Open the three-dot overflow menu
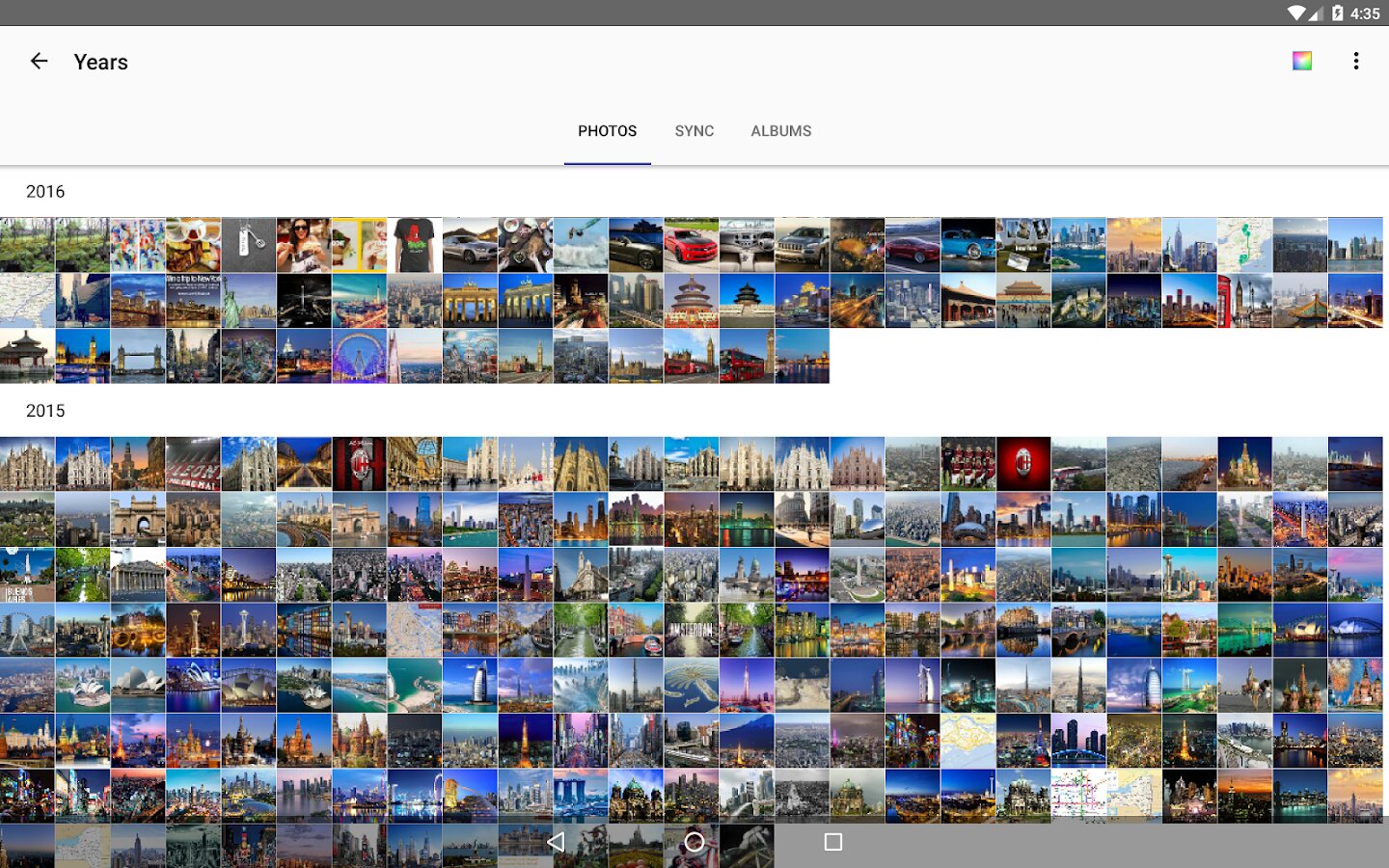 coord(1355,62)
